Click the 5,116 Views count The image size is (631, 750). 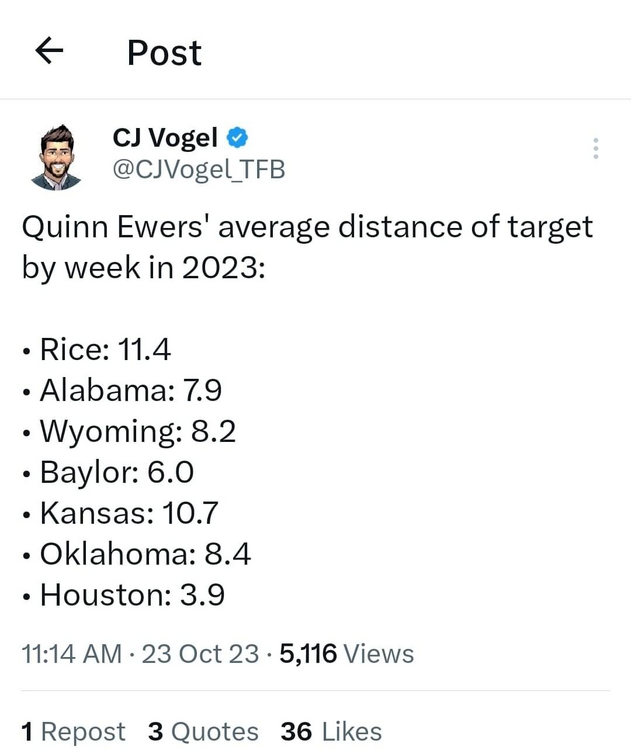click(346, 654)
